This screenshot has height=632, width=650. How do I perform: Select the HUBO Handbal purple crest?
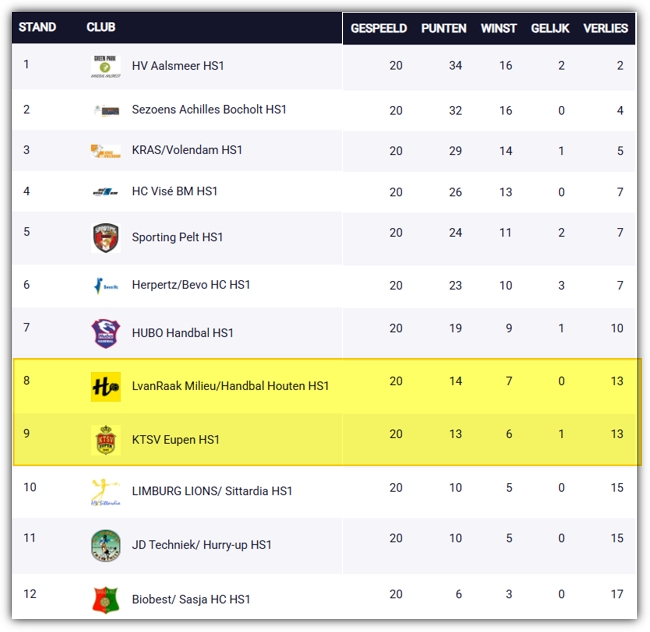[x=106, y=333]
